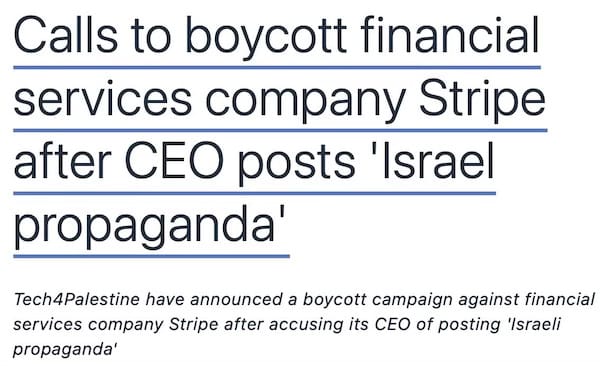
Task: Click 'propaganda' at the end of the summary
Action: [65, 350]
